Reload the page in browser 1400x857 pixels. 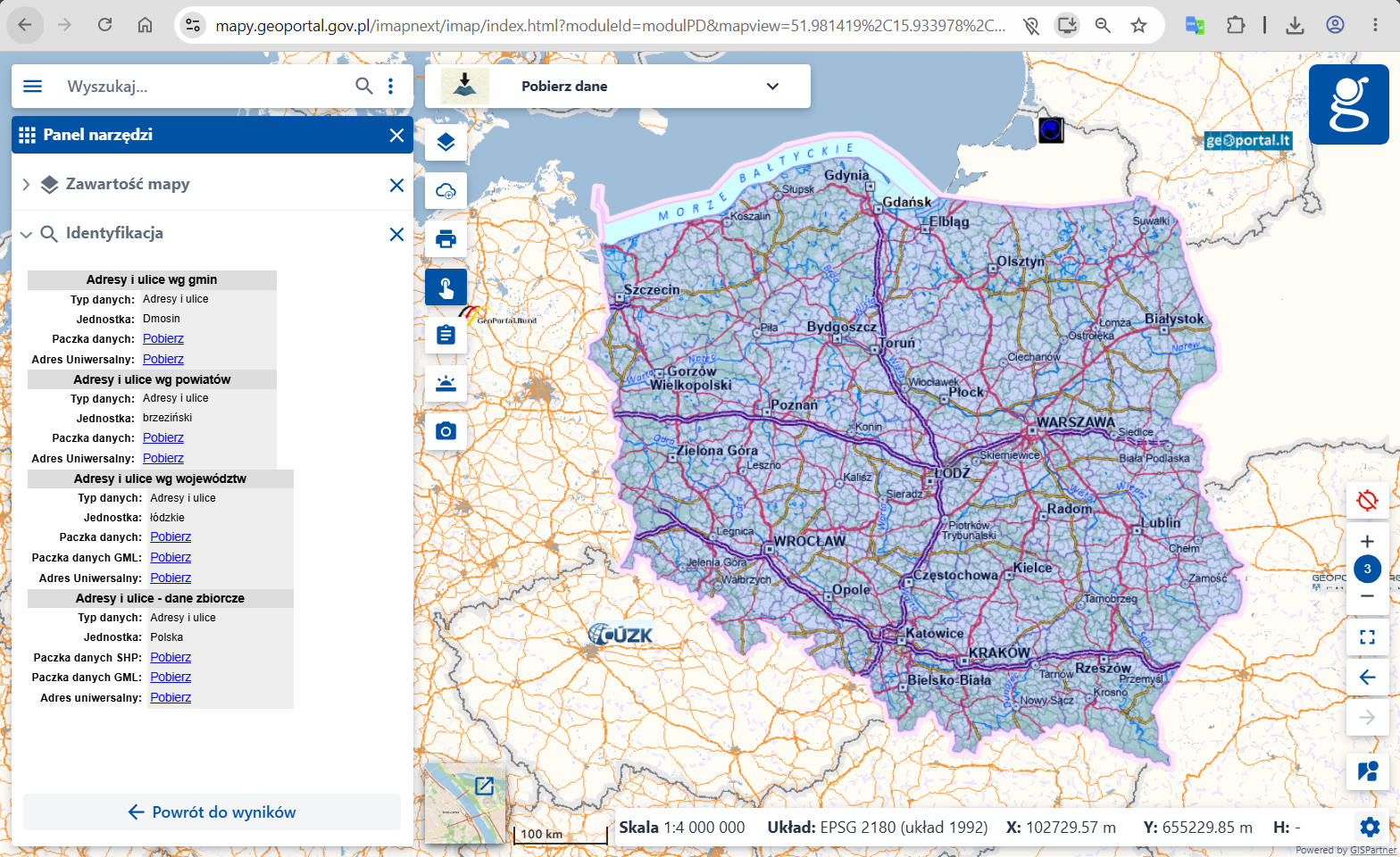[x=105, y=25]
